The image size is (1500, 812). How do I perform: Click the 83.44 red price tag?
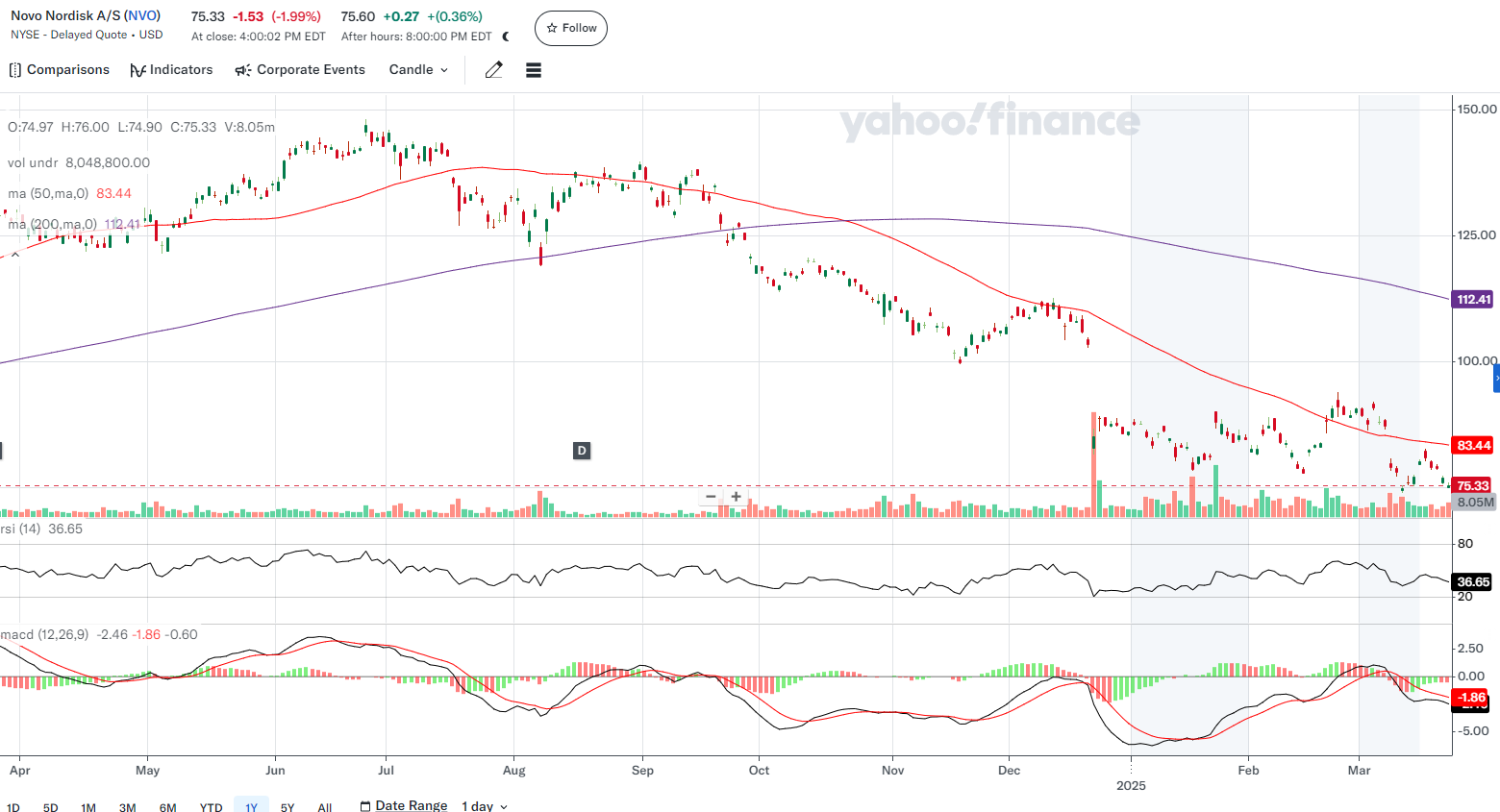click(1473, 445)
